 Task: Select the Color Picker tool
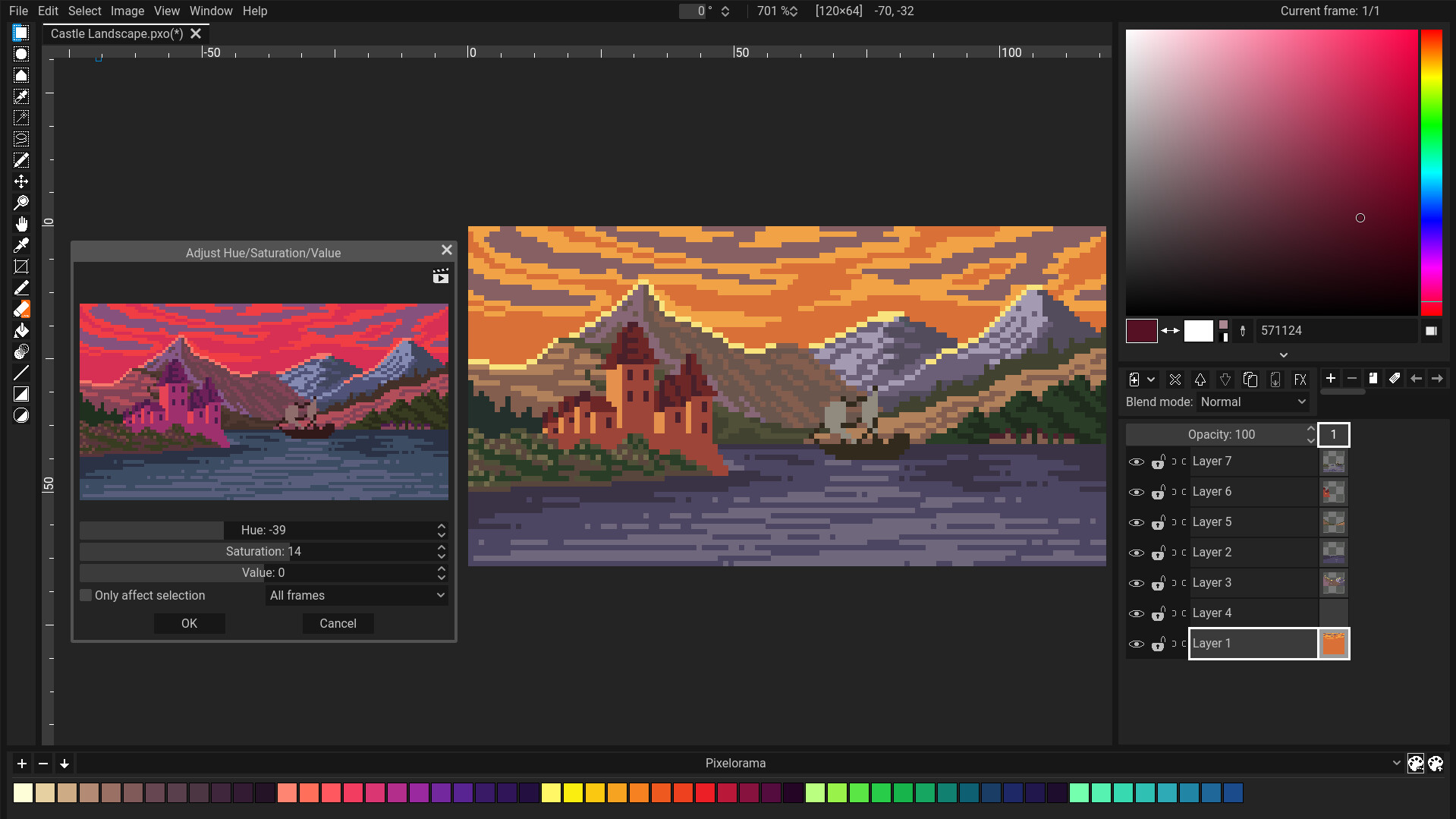(21, 244)
